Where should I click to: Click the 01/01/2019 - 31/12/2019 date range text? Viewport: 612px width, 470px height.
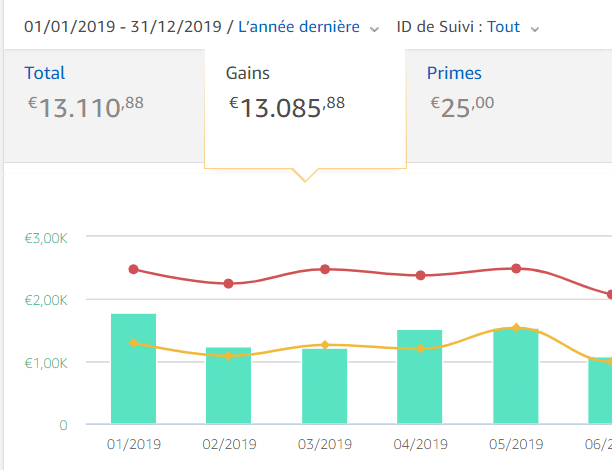point(123,27)
